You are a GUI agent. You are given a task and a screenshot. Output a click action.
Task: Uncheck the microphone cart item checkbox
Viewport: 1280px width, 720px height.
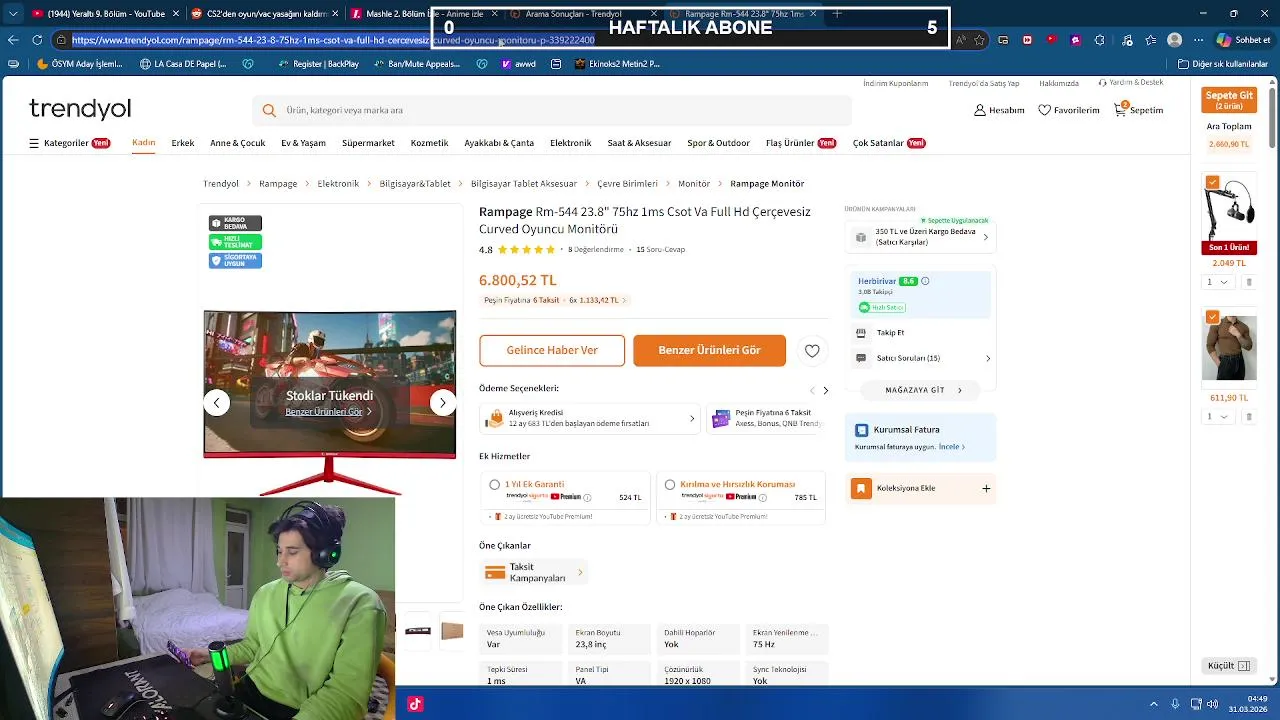click(x=1212, y=182)
